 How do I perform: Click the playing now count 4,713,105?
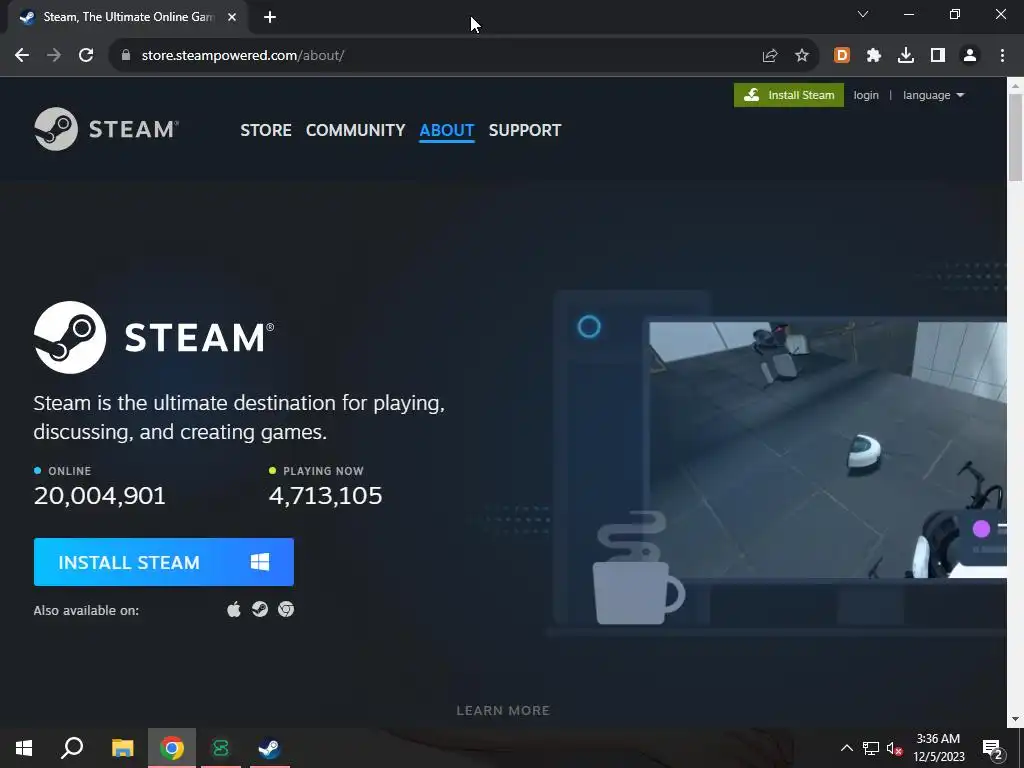325,496
